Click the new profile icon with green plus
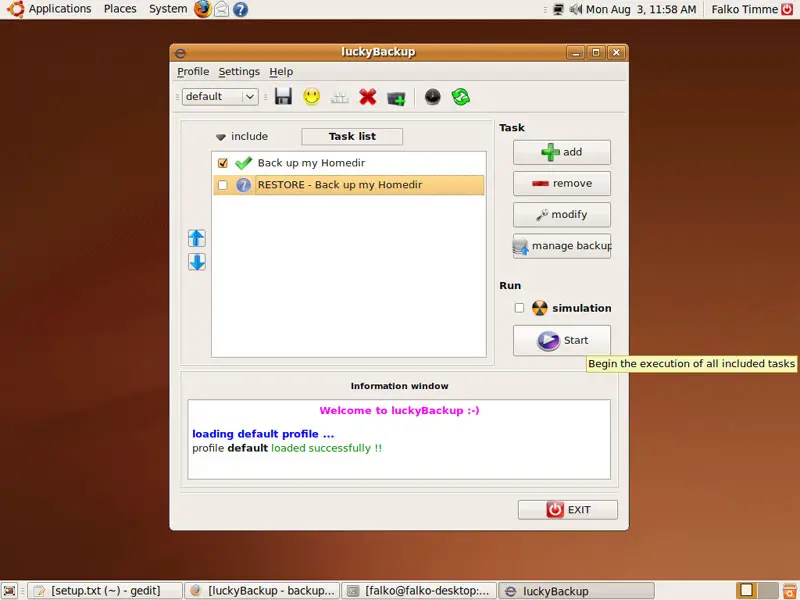Screen dimensions: 800x600 396,97
